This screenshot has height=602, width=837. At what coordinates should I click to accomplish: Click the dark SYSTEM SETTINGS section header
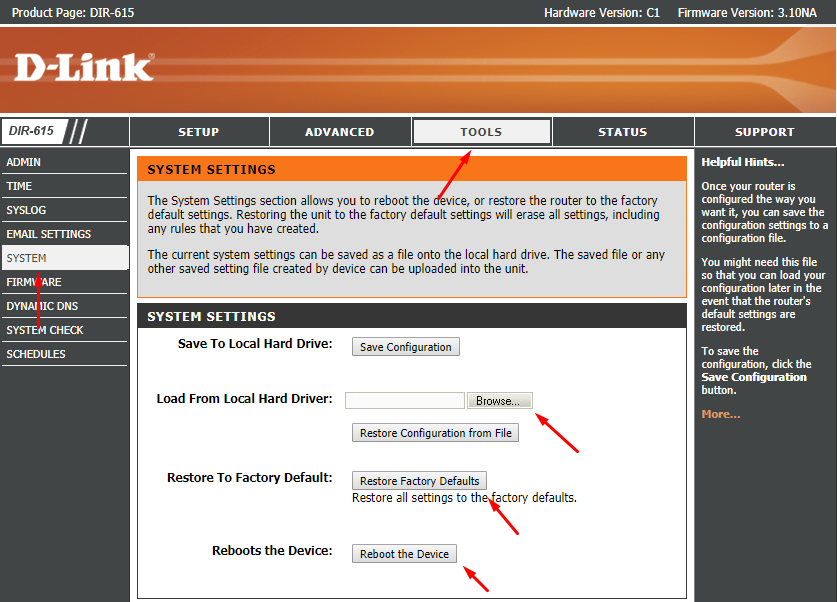[412, 316]
